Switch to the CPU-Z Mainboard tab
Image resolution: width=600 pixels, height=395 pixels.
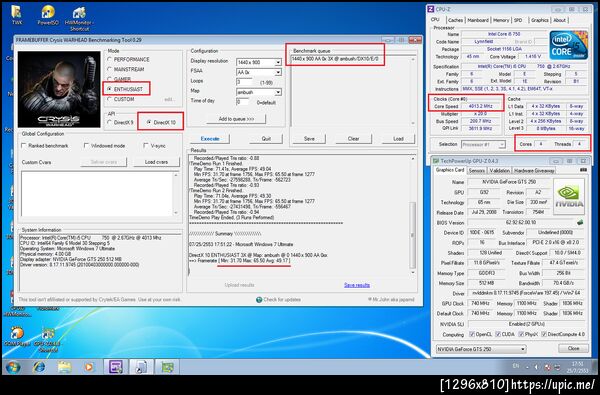[478, 20]
